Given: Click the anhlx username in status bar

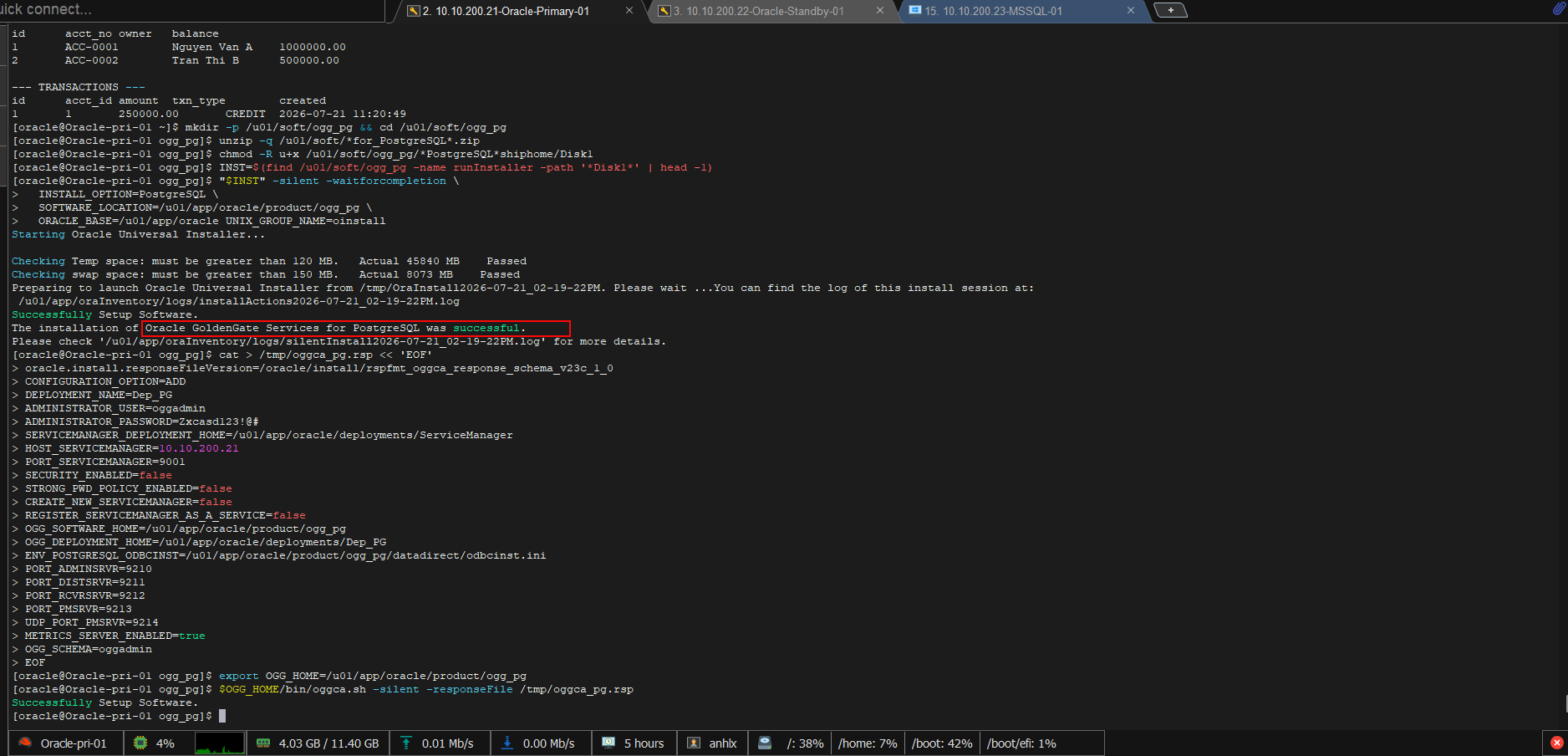Looking at the screenshot, I should (x=723, y=743).
